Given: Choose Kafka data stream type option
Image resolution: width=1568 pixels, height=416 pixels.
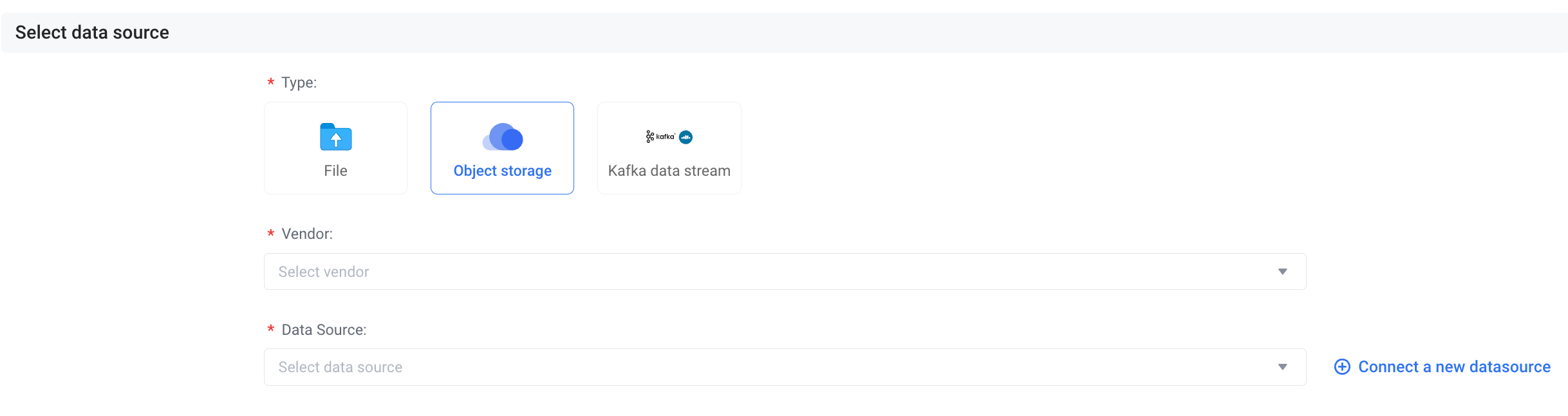Looking at the screenshot, I should 669,148.
